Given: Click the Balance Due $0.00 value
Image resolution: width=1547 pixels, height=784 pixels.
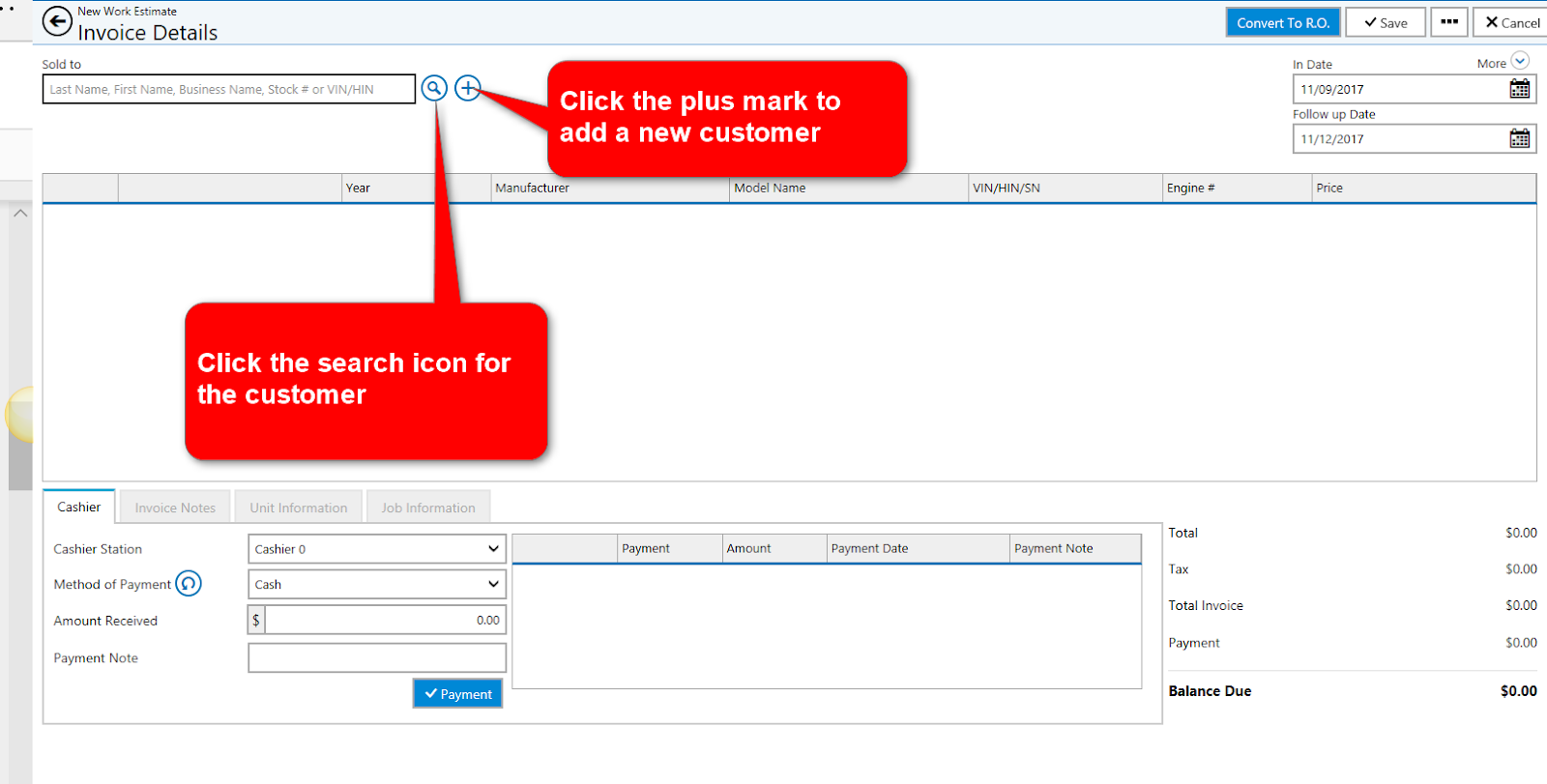Looking at the screenshot, I should (1518, 690).
